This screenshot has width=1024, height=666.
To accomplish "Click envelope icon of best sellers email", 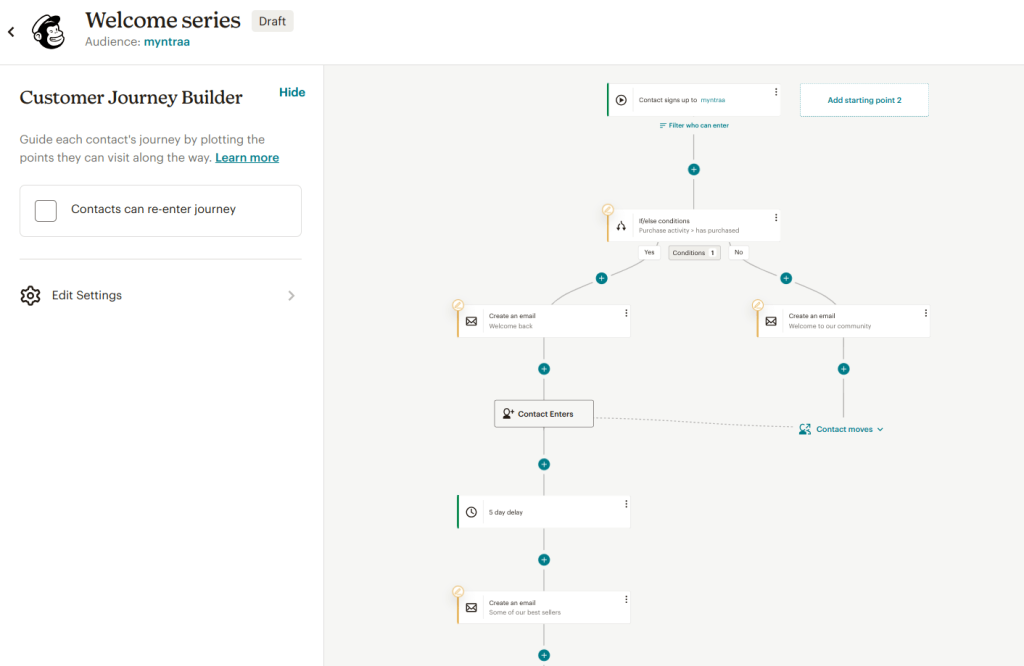I will pyautogui.click(x=472, y=608).
